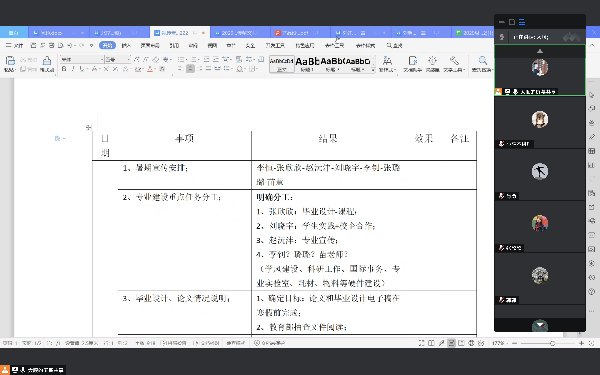The image size is (600, 375).
Task: Expand the styles gallery list
Action: [373, 70]
